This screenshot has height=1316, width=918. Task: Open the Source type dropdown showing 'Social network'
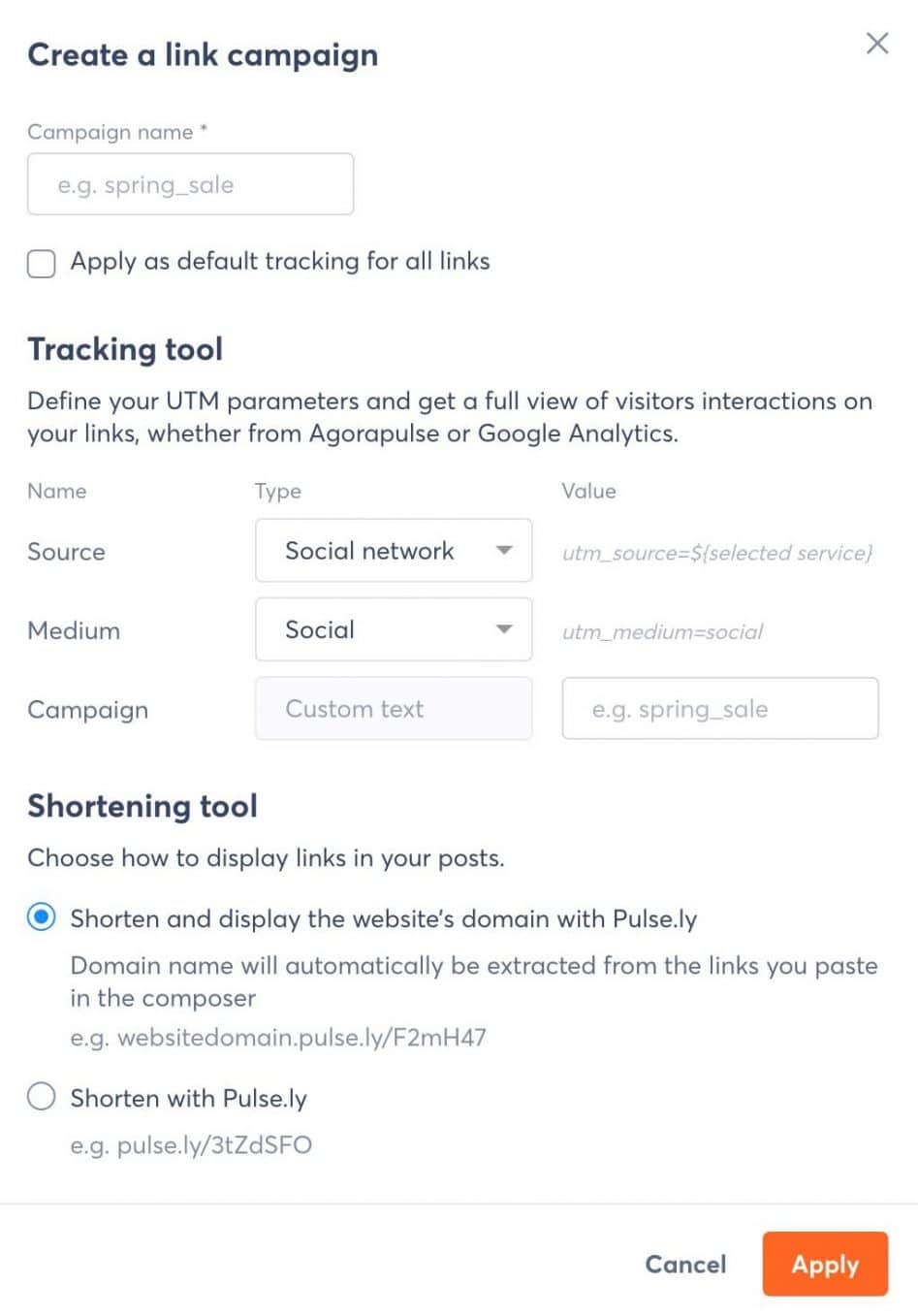pyautogui.click(x=393, y=551)
